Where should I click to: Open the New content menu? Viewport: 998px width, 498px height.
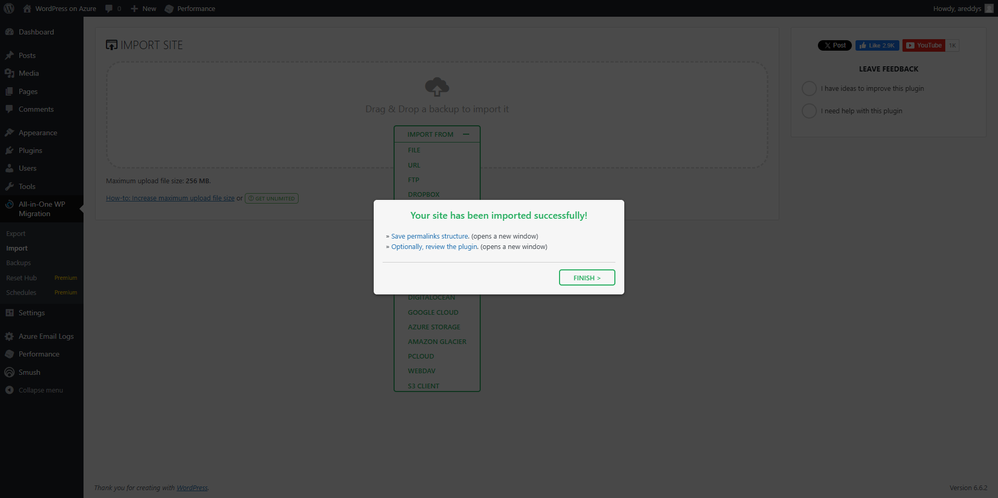pos(143,8)
